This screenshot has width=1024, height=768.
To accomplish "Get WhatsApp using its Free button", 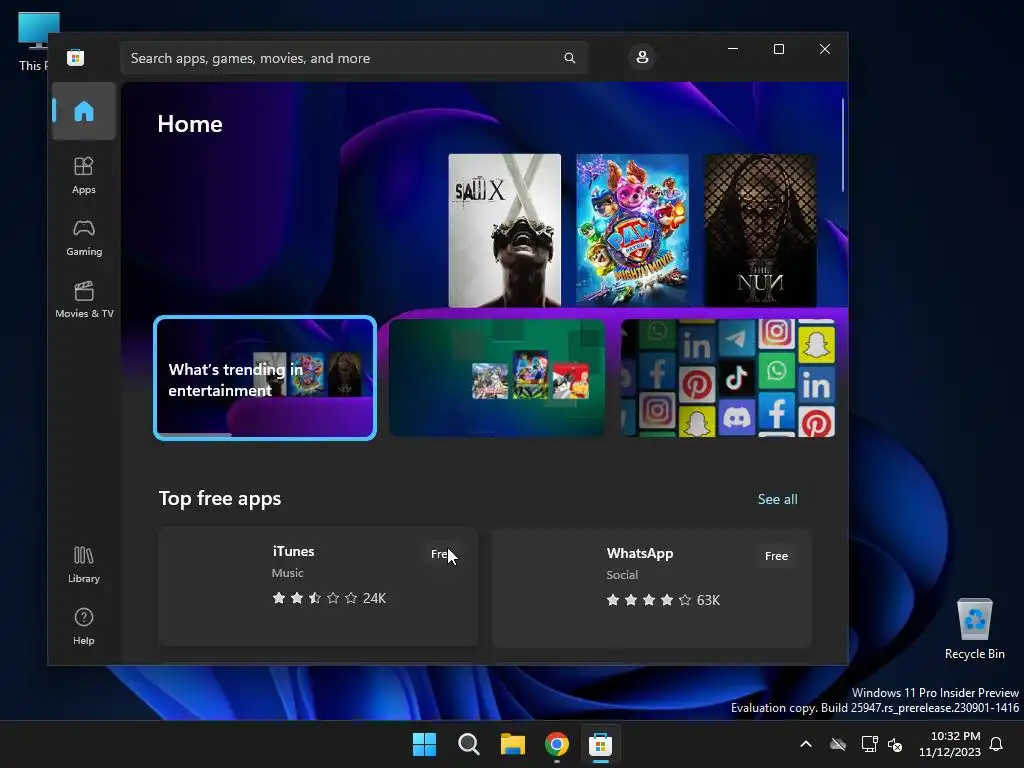I will (x=776, y=556).
